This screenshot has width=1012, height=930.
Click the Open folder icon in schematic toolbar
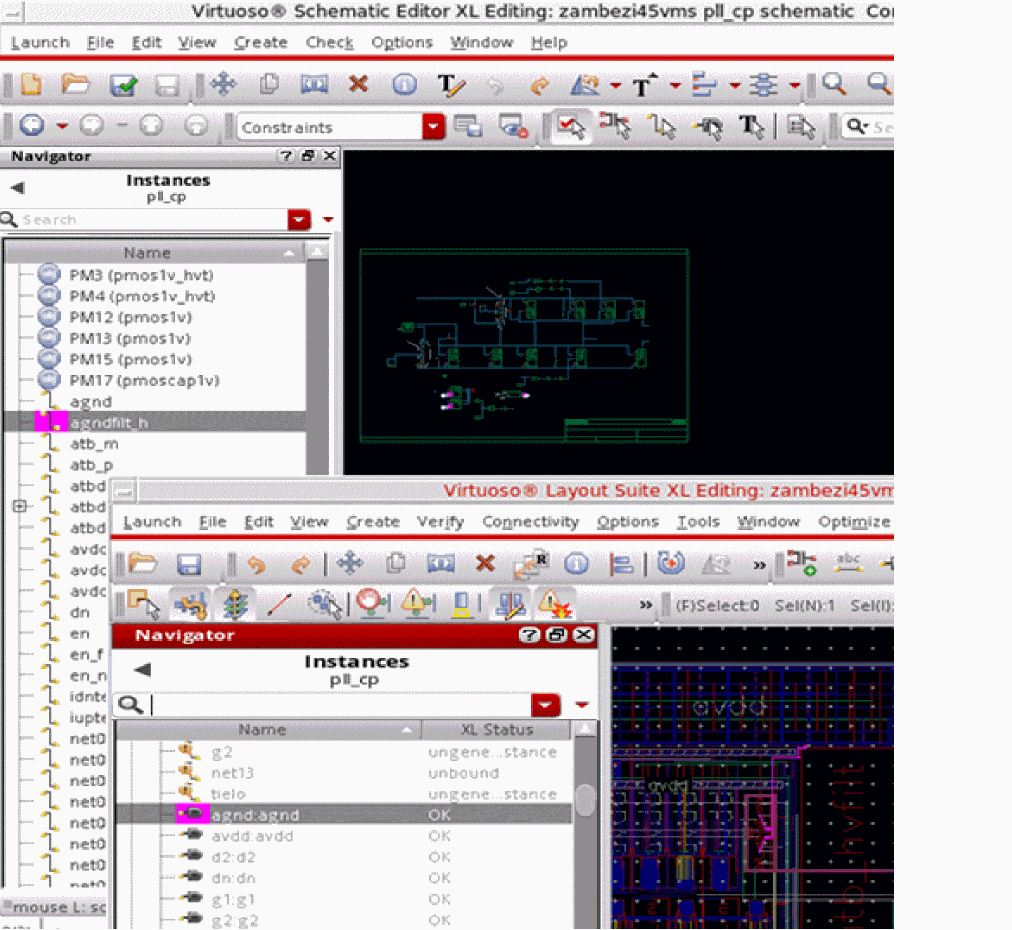tap(75, 85)
